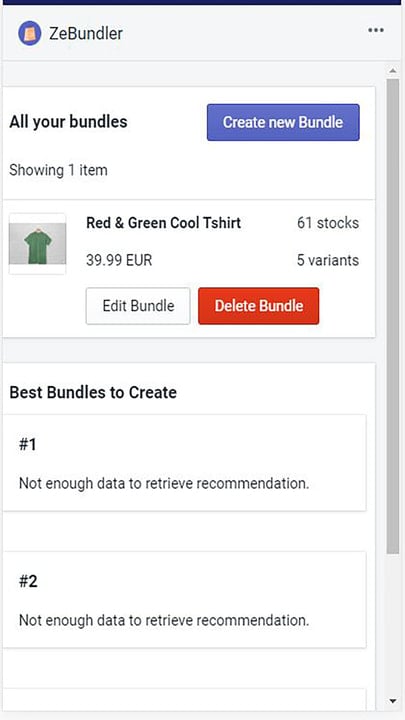Click the vertical scrollbar thumb
Screen dimensions: 405x720
point(393,316)
